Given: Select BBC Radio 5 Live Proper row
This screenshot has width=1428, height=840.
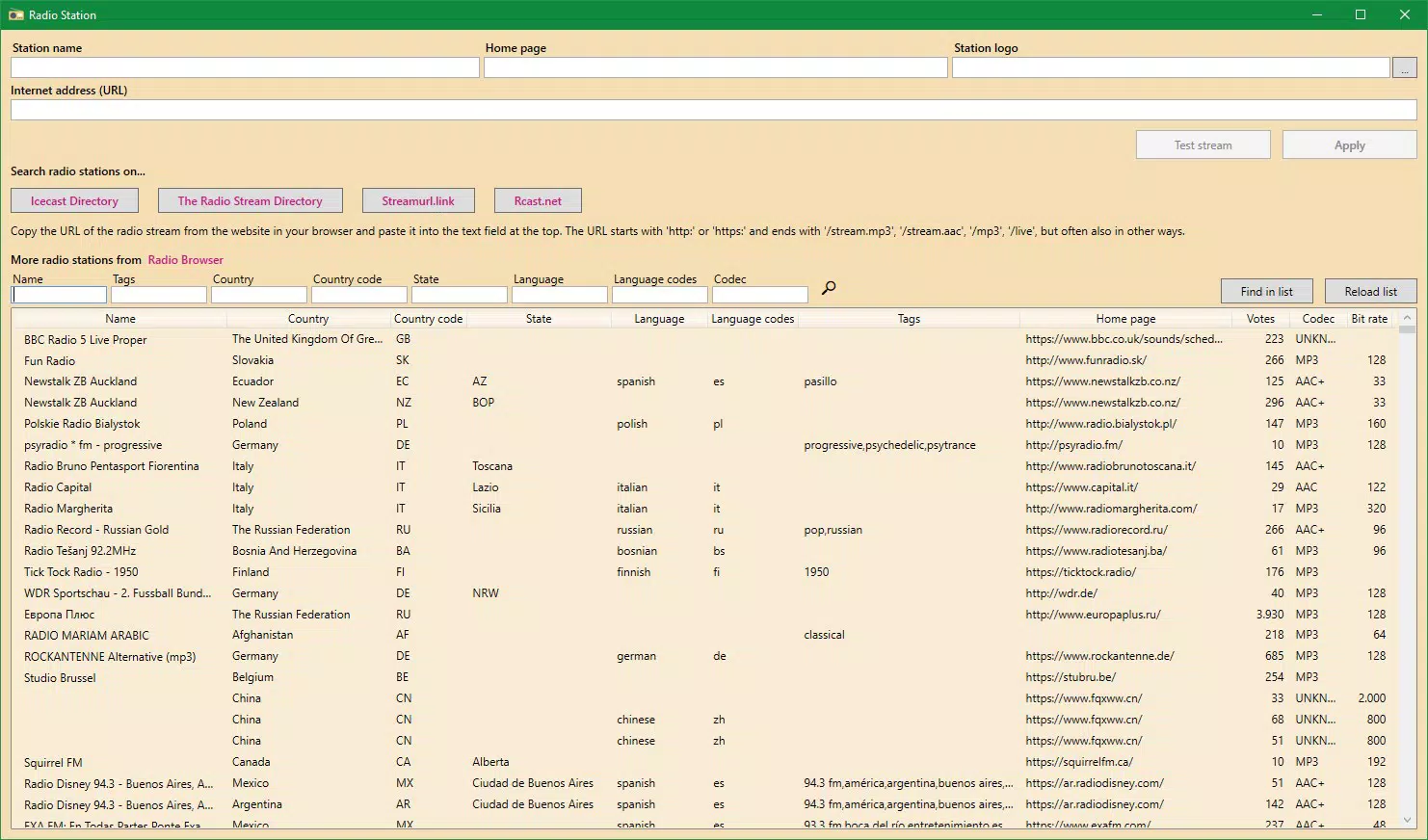Looking at the screenshot, I should pyautogui.click(x=704, y=339).
